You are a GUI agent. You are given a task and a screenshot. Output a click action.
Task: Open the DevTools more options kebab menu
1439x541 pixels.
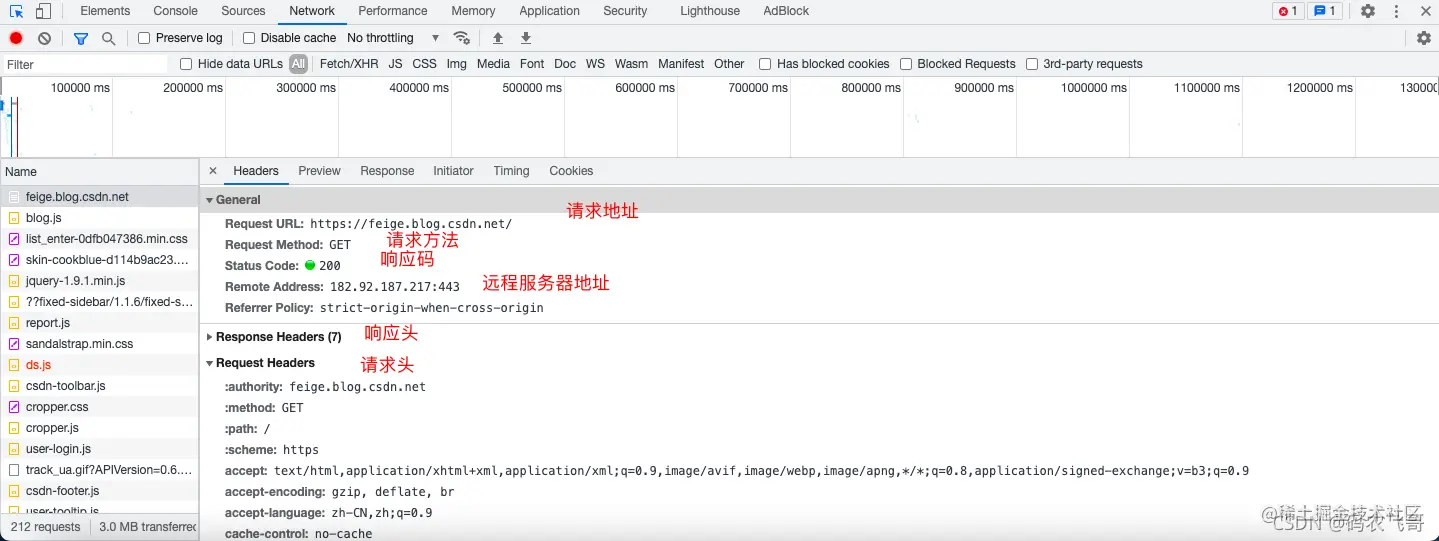(1397, 11)
